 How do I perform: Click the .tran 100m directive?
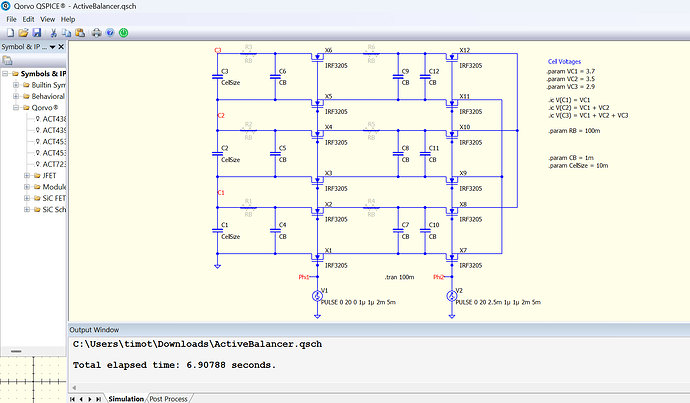click(x=399, y=277)
